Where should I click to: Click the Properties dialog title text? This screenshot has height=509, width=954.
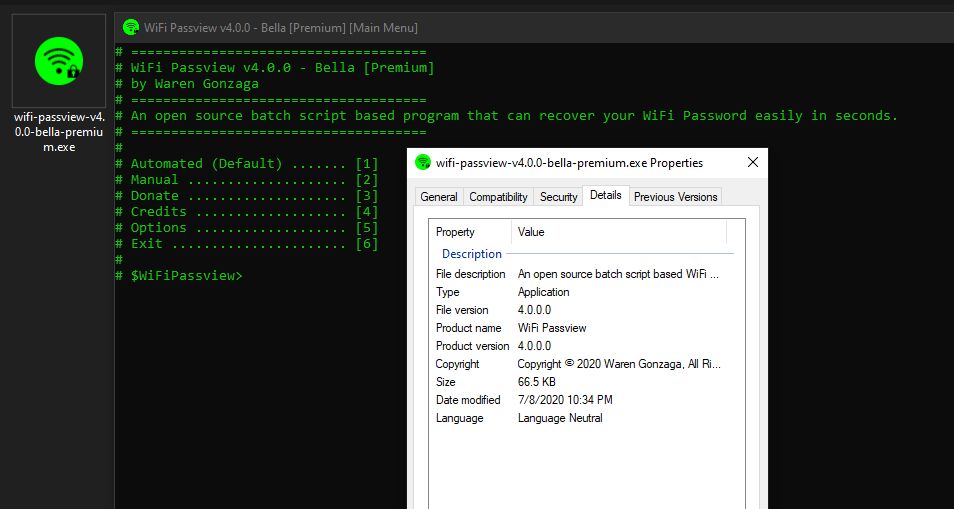tap(569, 163)
